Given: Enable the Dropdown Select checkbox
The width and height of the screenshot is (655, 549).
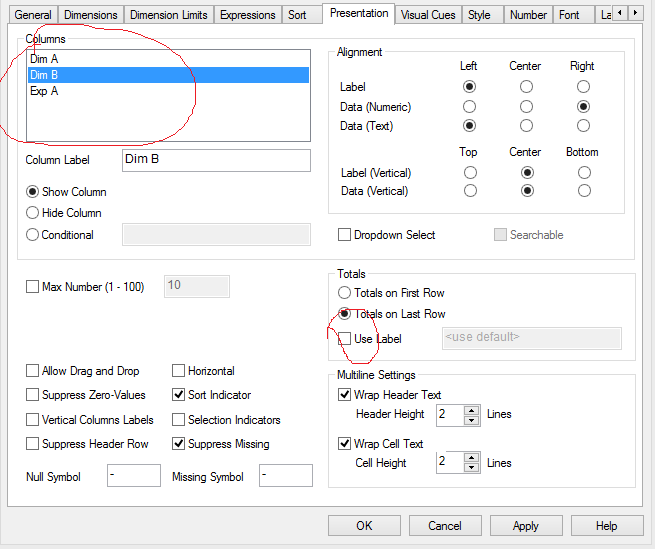Looking at the screenshot, I should [345, 235].
